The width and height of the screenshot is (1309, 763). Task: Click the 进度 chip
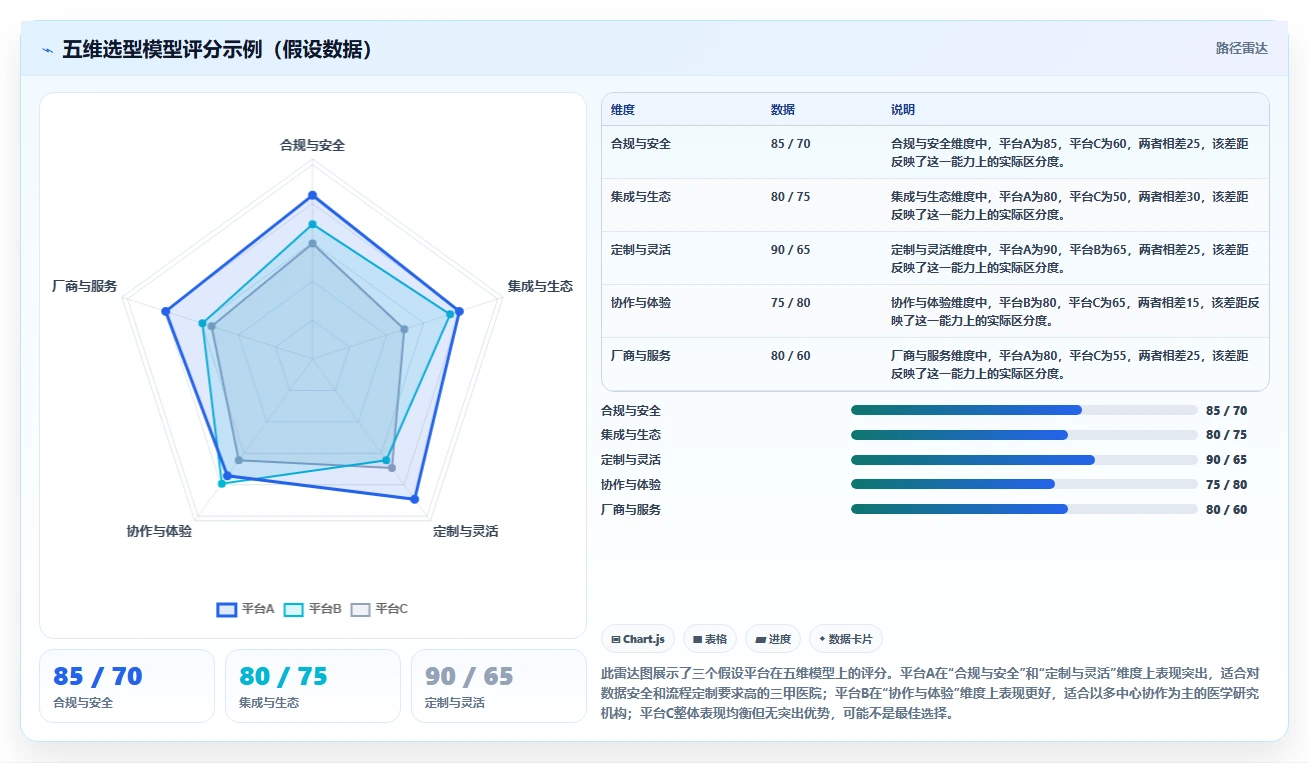point(773,639)
